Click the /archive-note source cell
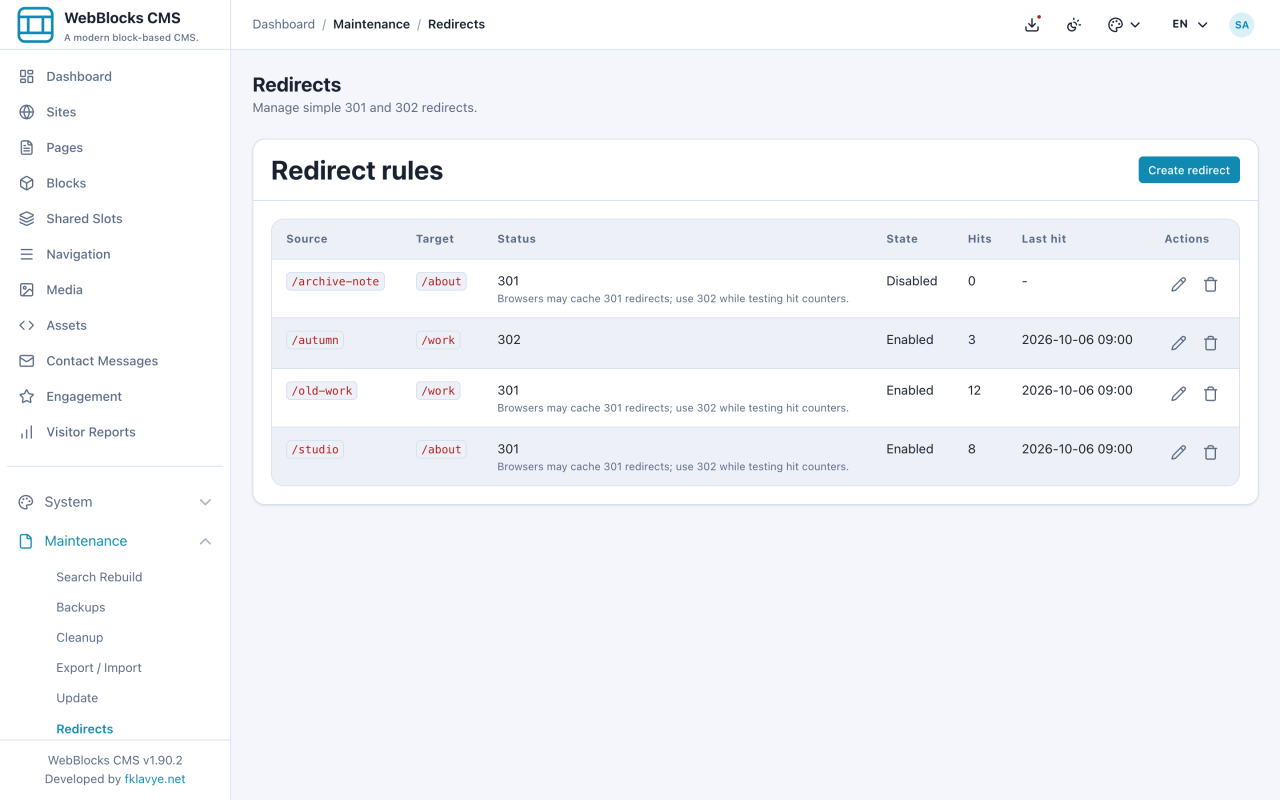The image size is (1280, 800). pyautogui.click(x=335, y=281)
